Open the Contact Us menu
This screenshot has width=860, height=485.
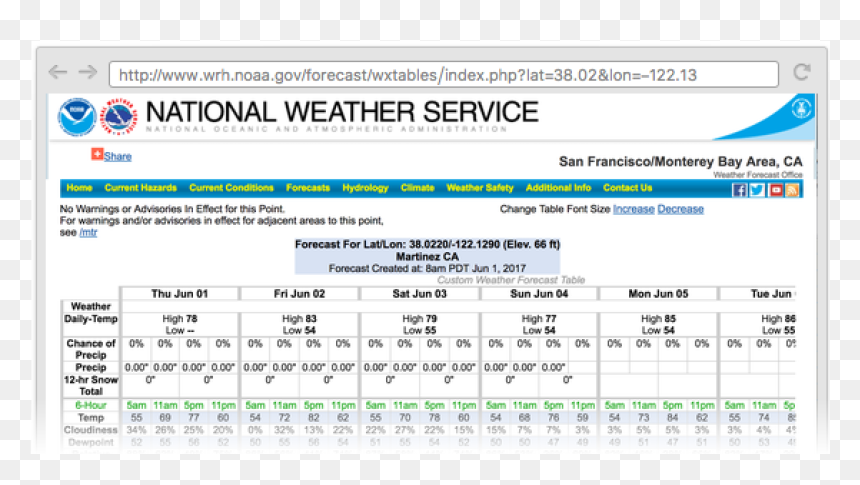[x=627, y=188]
